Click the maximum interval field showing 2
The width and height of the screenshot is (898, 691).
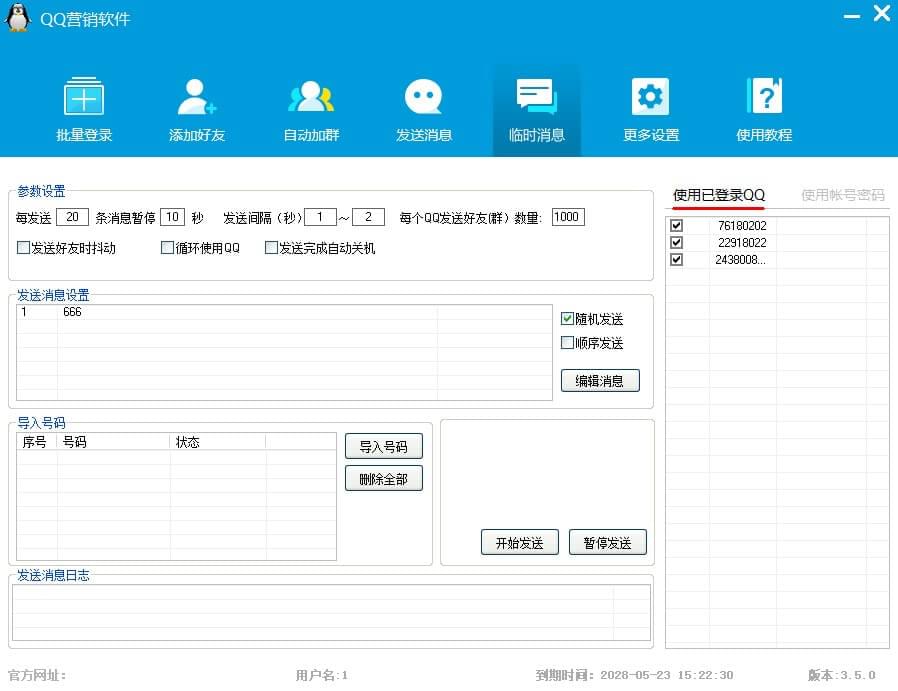368,217
